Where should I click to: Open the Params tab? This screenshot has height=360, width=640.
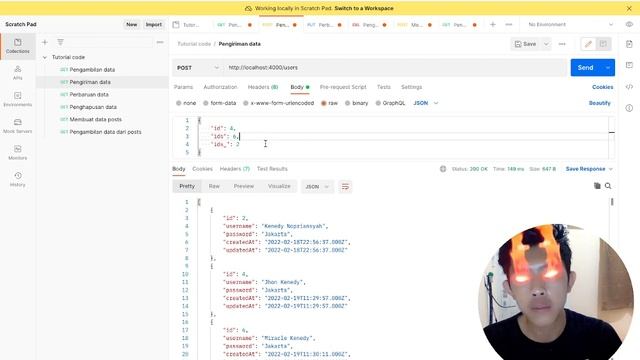pos(183,87)
